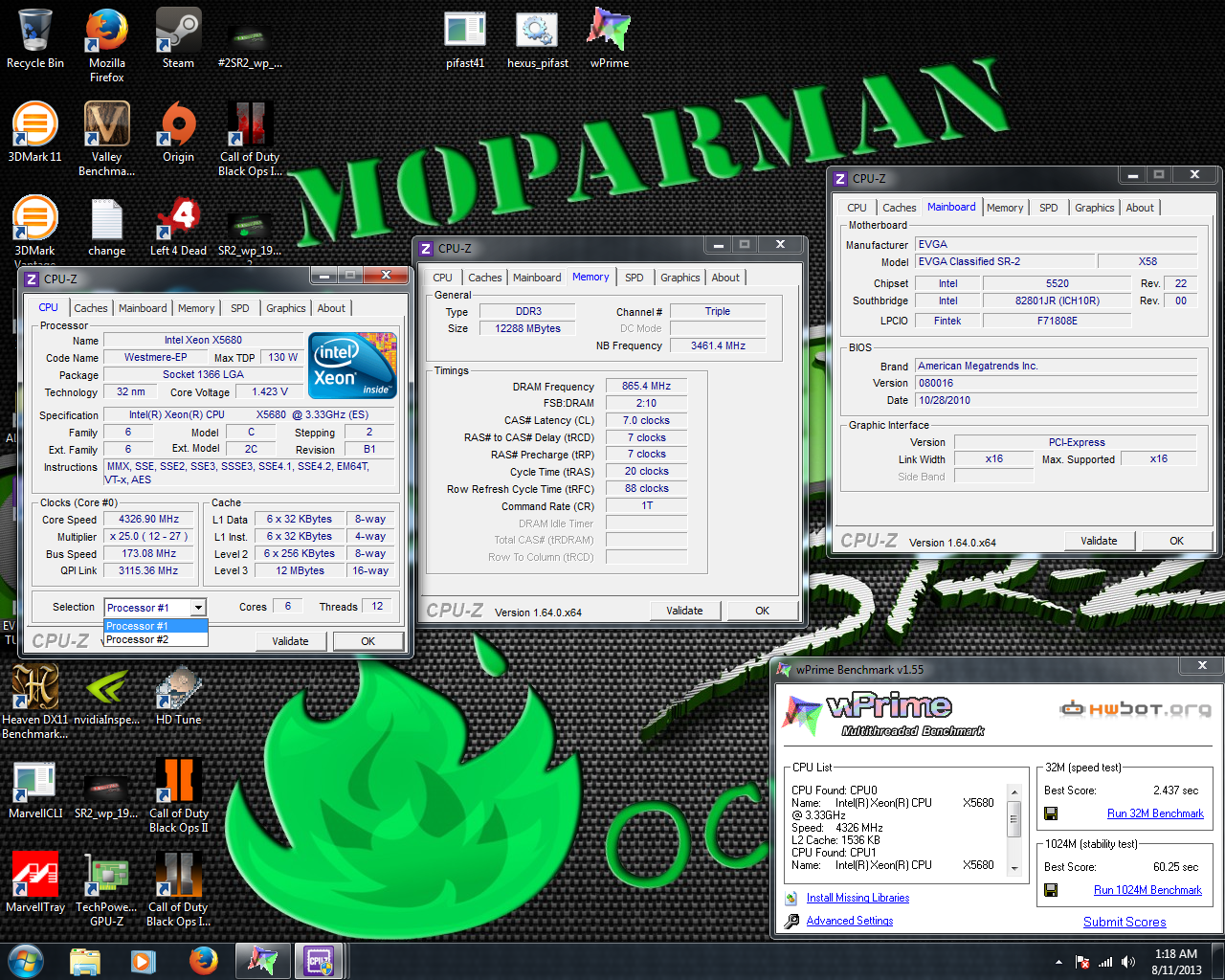Open the hexus_pifast desktop icon
This screenshot has width=1225, height=980.
click(537, 38)
